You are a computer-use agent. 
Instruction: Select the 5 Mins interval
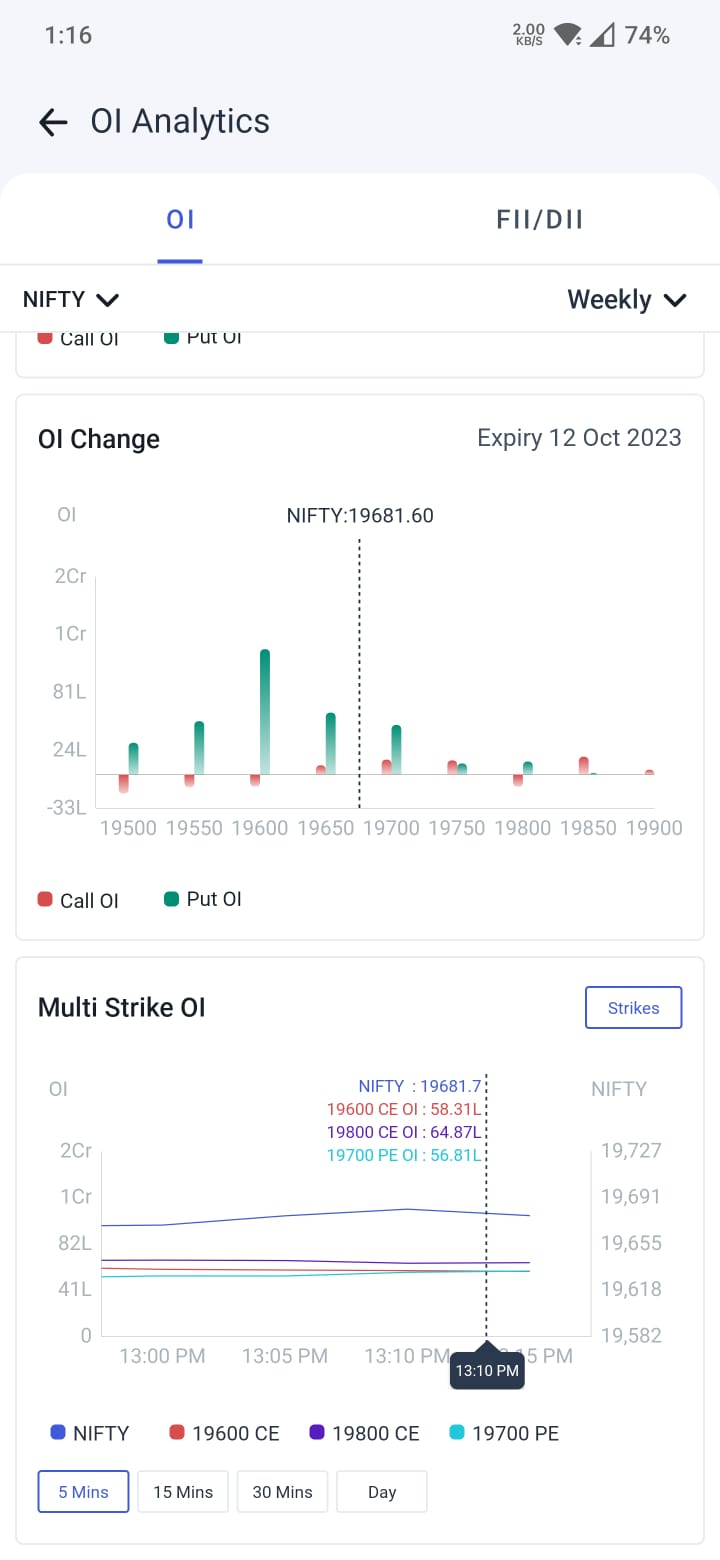coord(83,1492)
